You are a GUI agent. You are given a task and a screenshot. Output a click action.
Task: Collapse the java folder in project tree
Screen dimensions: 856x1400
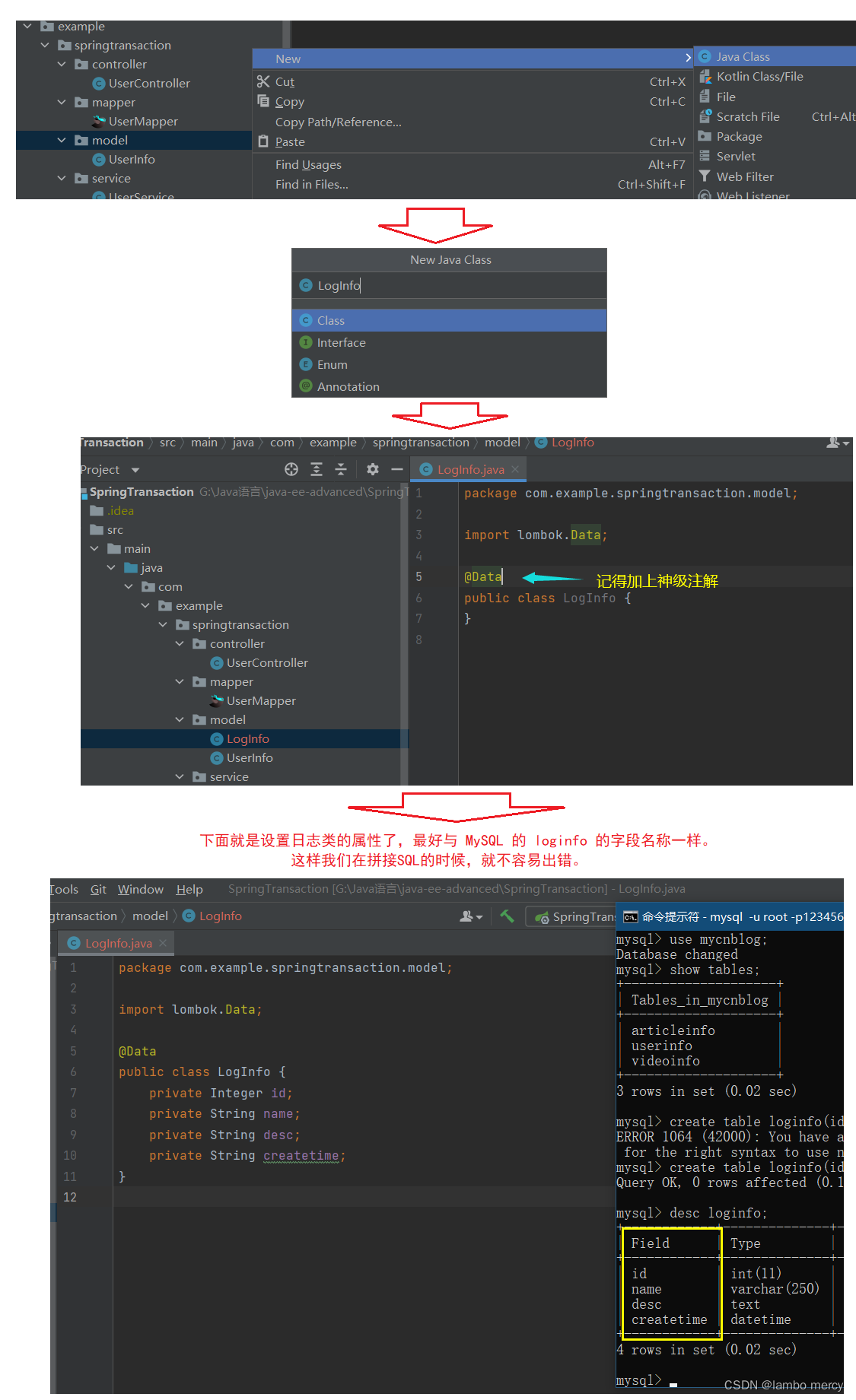[x=111, y=567]
